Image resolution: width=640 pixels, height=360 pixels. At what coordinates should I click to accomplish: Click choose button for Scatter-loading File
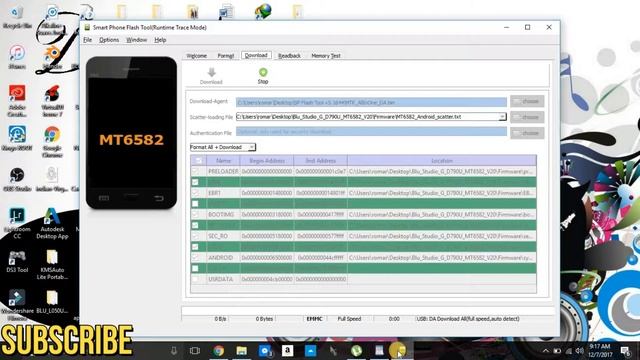[x=527, y=117]
